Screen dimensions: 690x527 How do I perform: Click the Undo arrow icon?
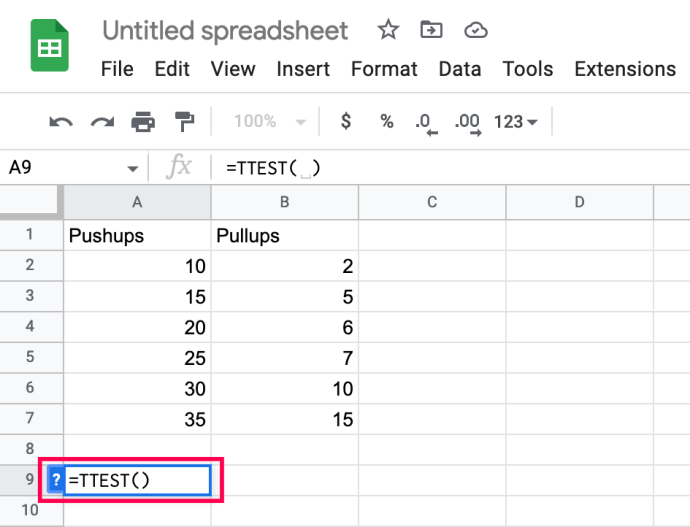pyautogui.click(x=61, y=122)
